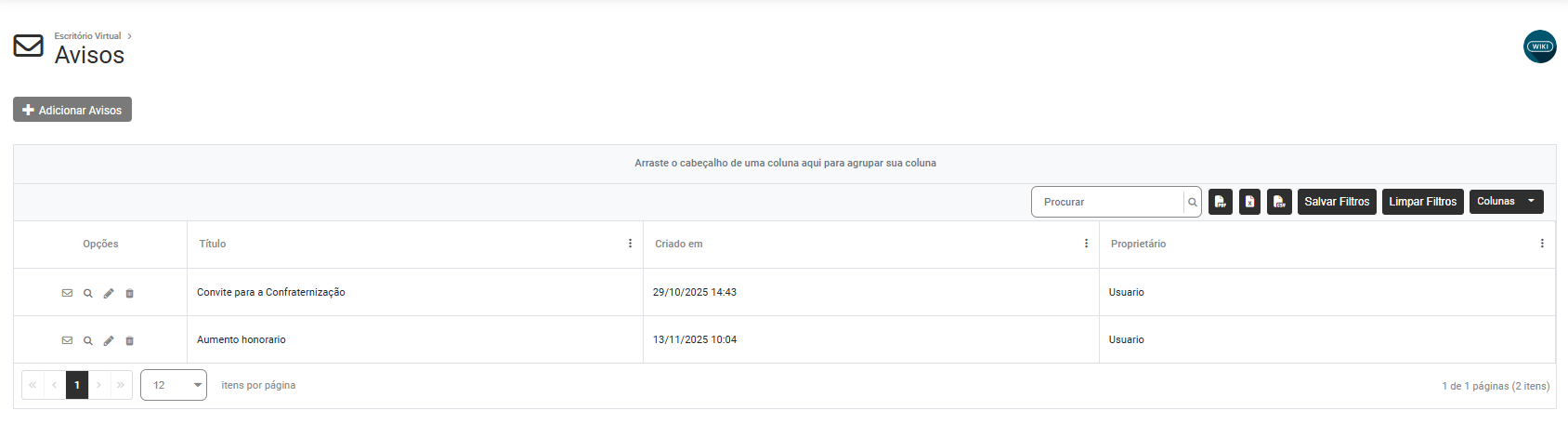The image size is (1568, 424).
Task: Delete the Aumento honorario notice
Action: click(x=130, y=340)
